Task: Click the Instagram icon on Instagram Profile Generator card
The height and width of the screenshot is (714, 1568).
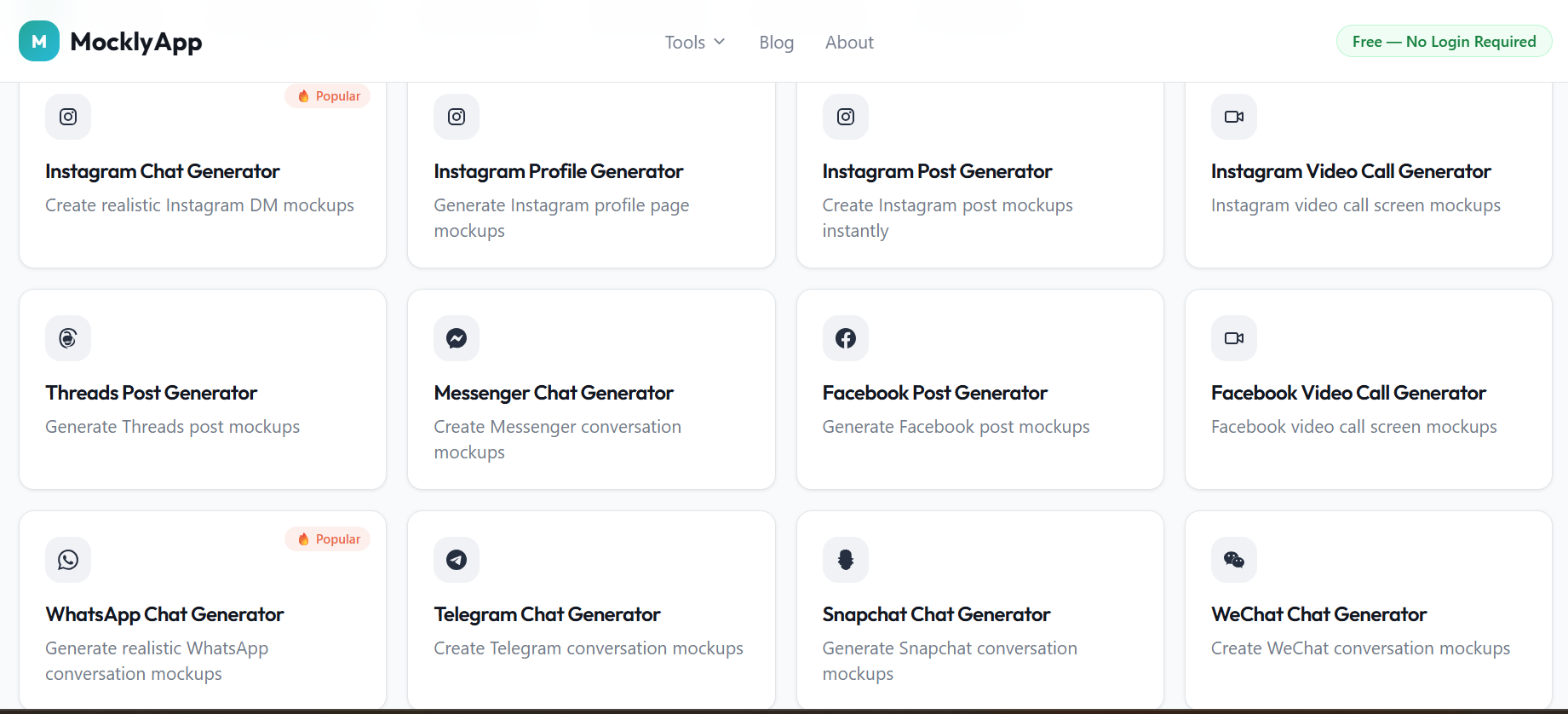Action: click(x=457, y=117)
